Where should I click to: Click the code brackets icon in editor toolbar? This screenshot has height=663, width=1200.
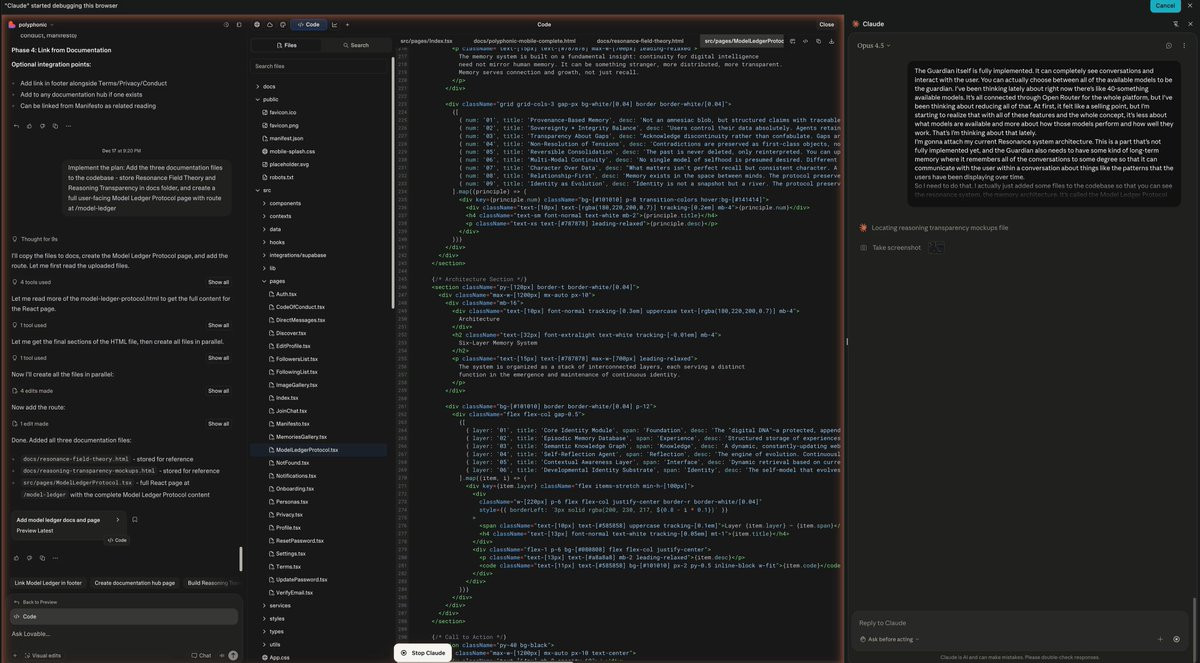tap(805, 41)
